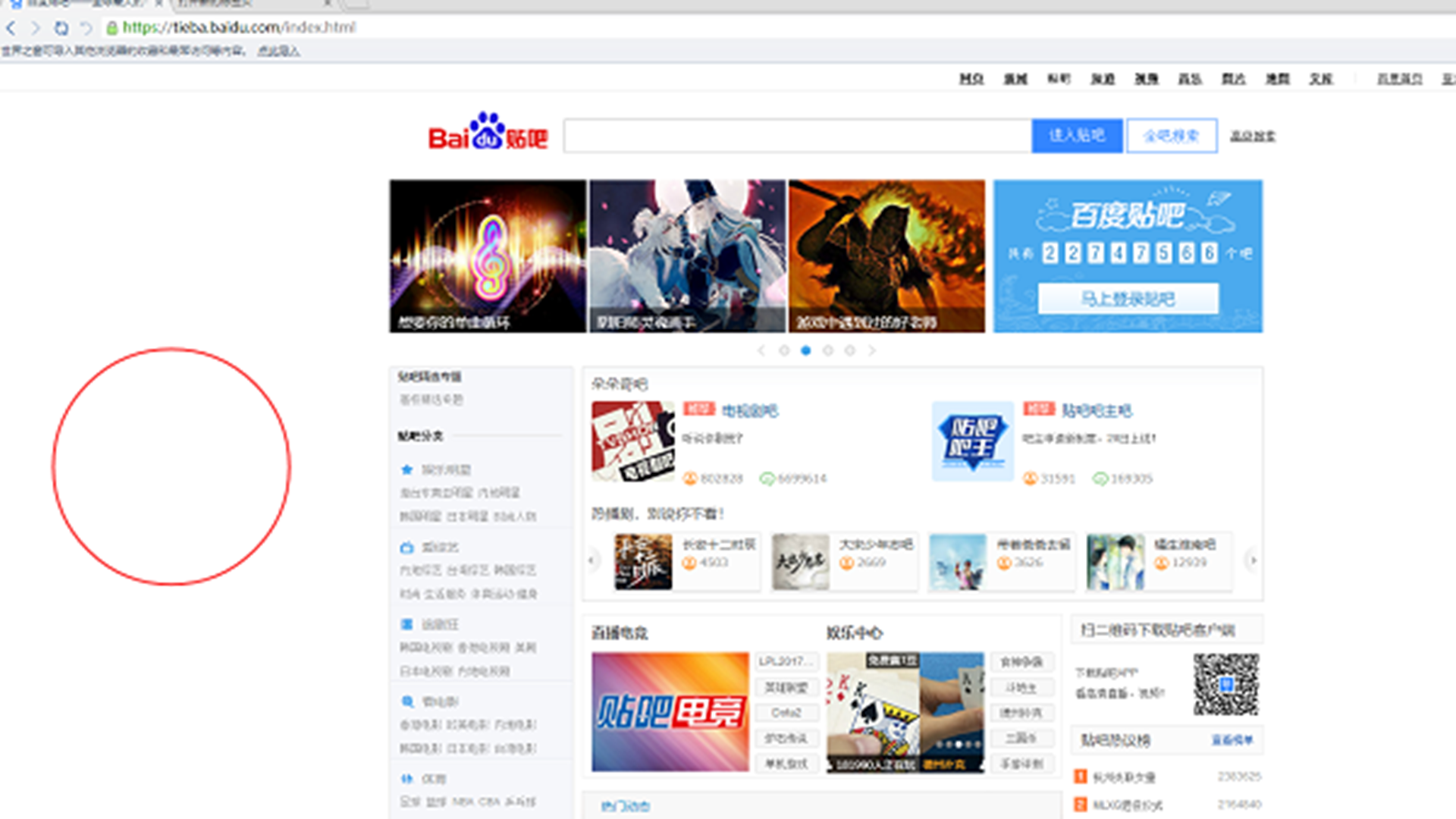
Task: Go to the previous banner using left chevron
Action: [761, 350]
